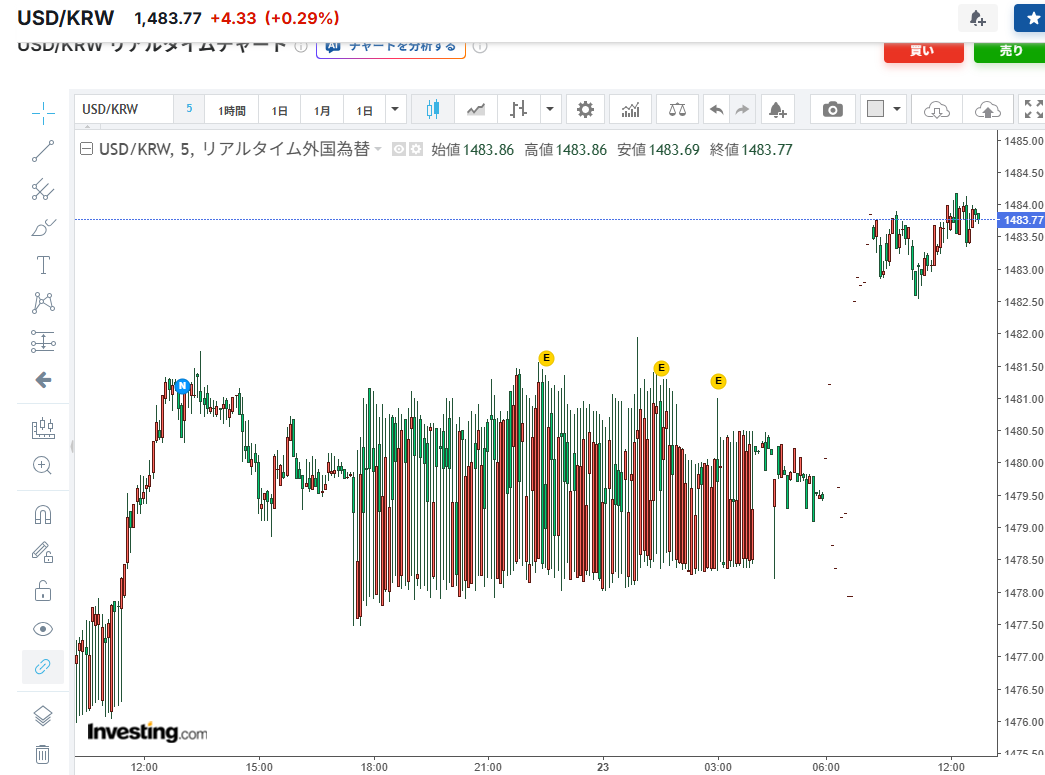The height and width of the screenshot is (775, 1045).
Task: Open the indicators icon in the toolbar
Action: coord(630,108)
